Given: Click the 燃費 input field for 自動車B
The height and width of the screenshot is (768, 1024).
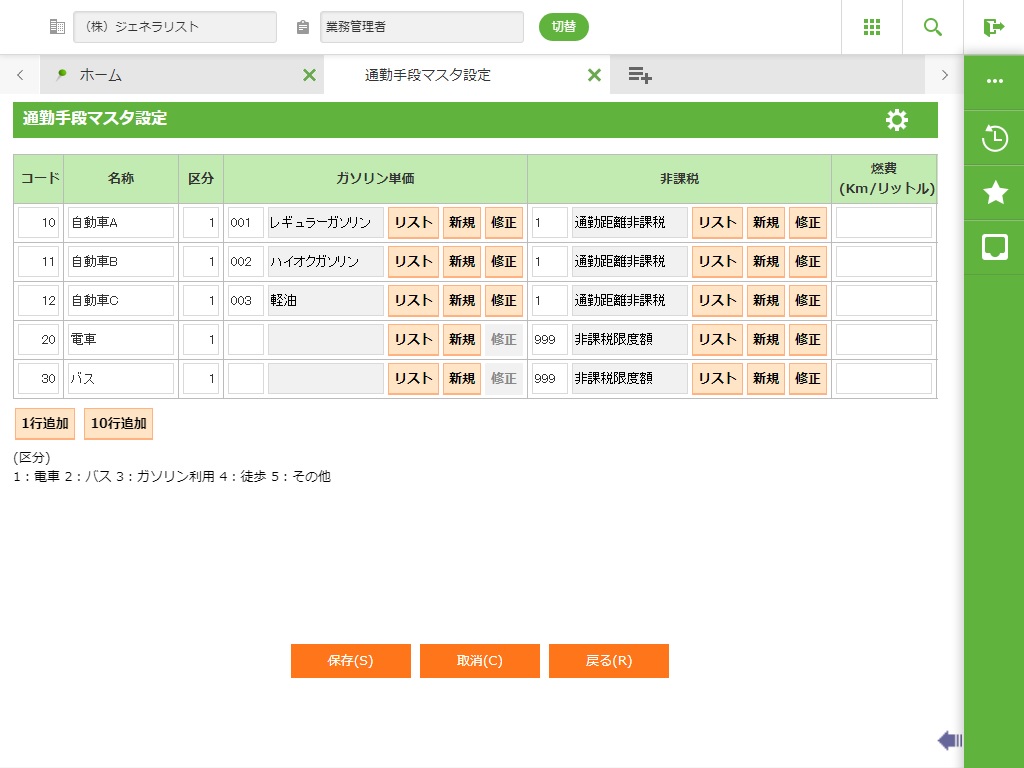Looking at the screenshot, I should coord(883,262).
